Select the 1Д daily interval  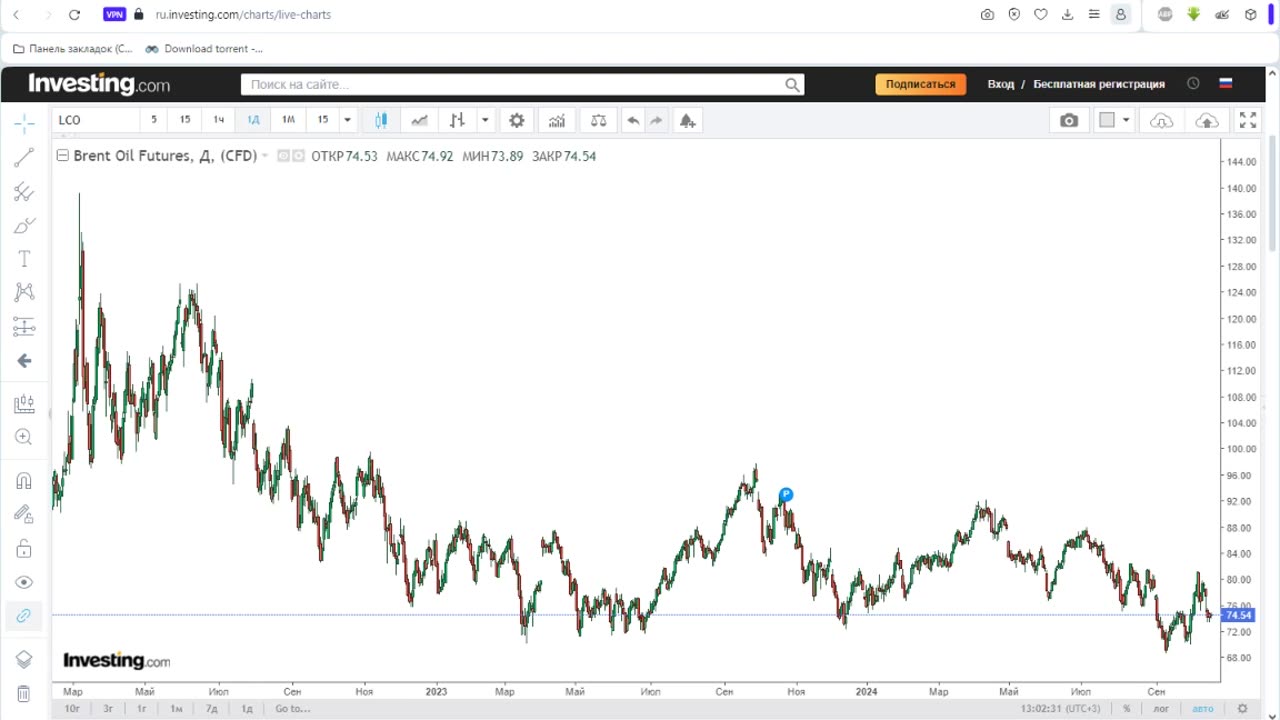pos(253,120)
